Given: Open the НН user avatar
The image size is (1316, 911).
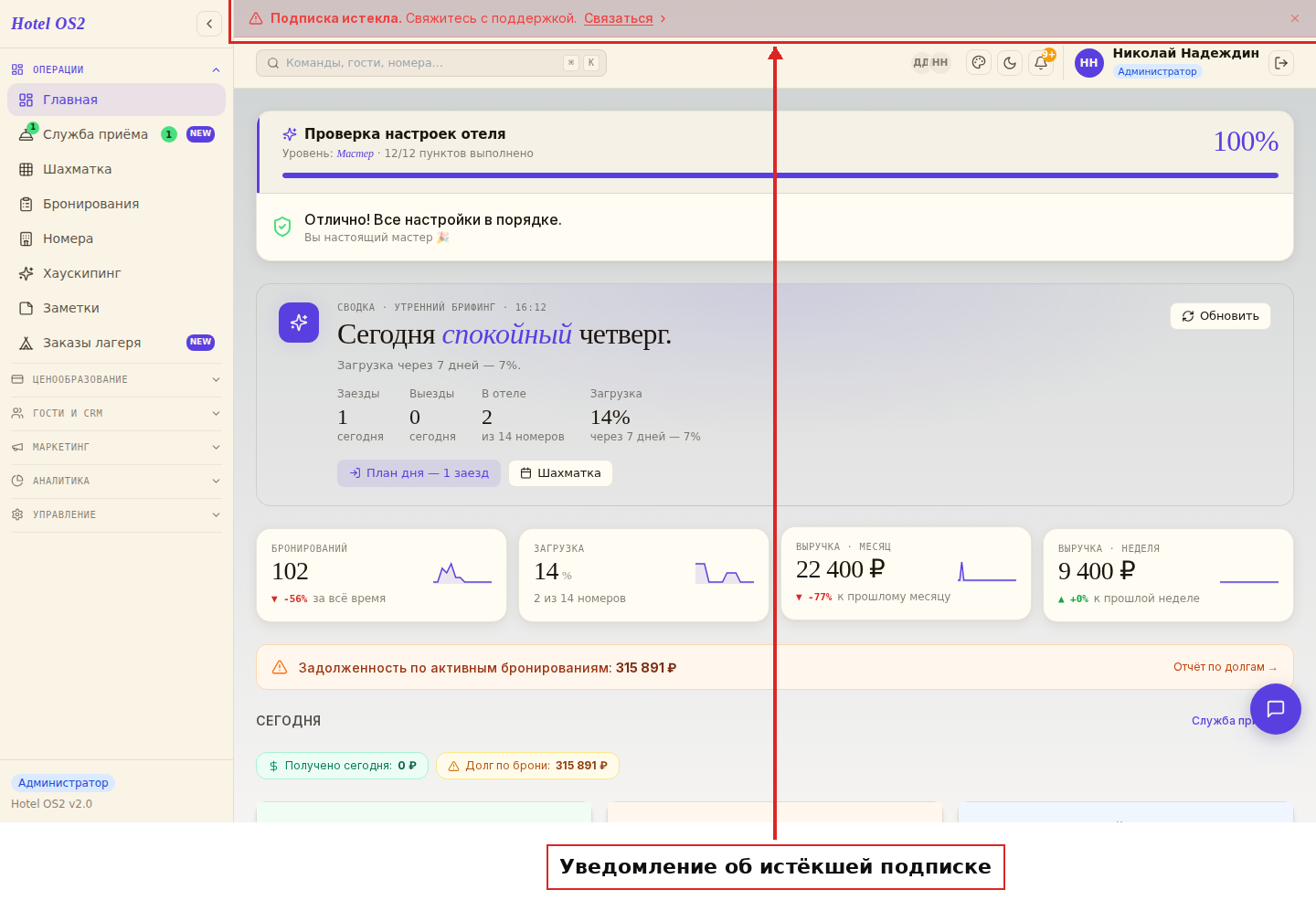Looking at the screenshot, I should point(1089,63).
